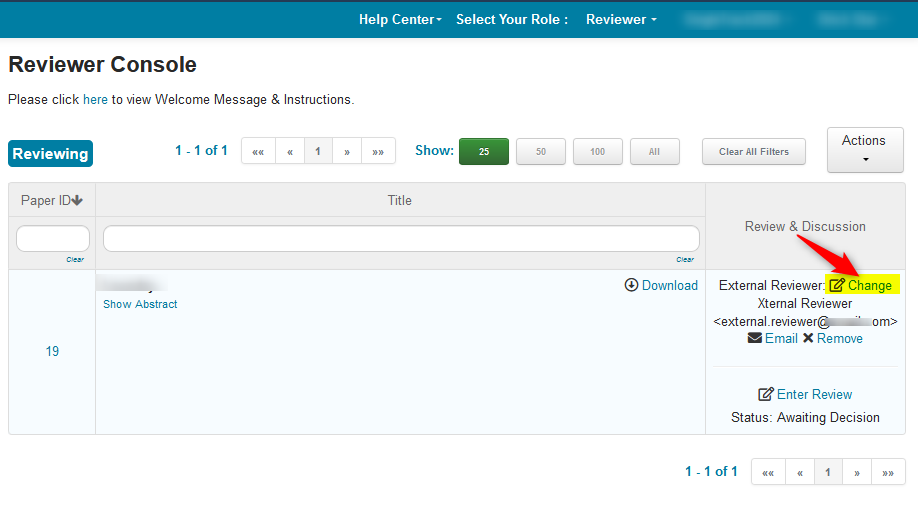Image resolution: width=918 pixels, height=513 pixels.
Task: Click Clear All Filters button
Action: tap(754, 152)
